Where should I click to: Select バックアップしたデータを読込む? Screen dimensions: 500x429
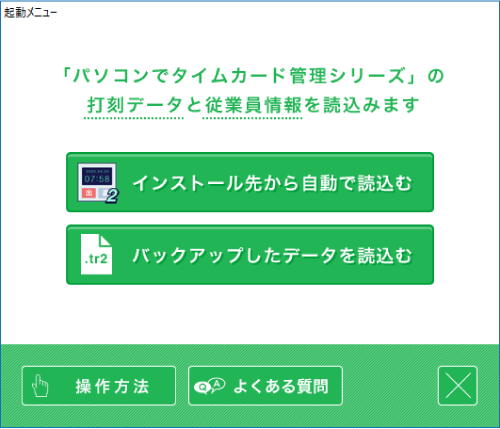click(x=250, y=255)
